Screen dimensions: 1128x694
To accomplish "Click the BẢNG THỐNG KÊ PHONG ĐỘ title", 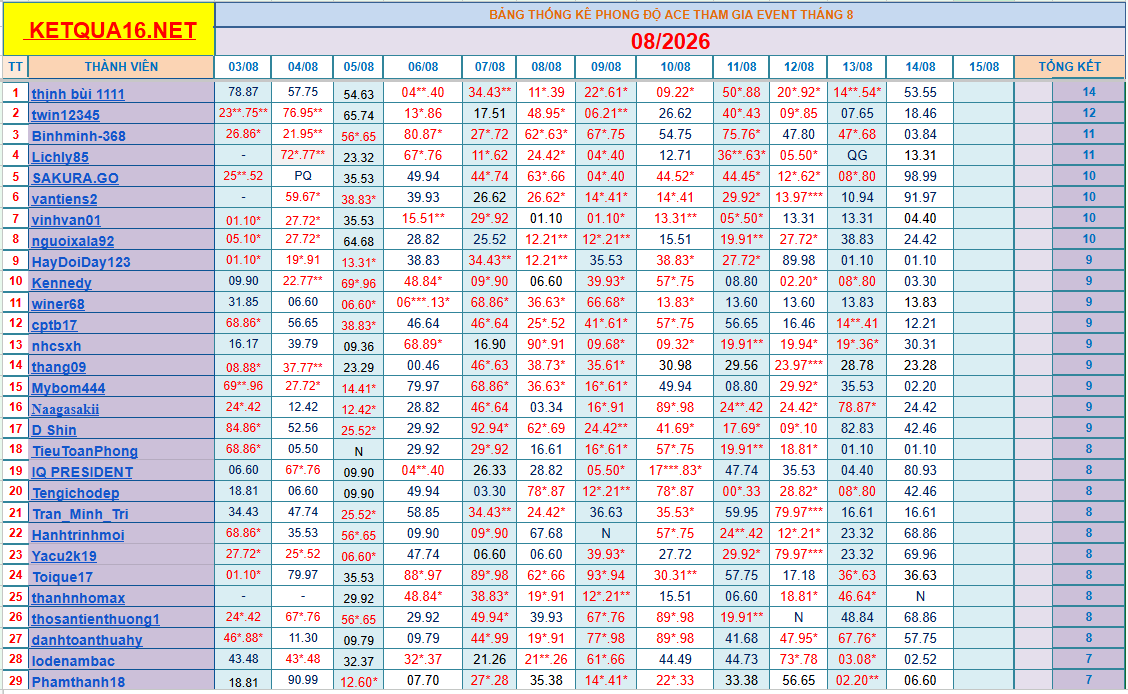I will 670,14.
